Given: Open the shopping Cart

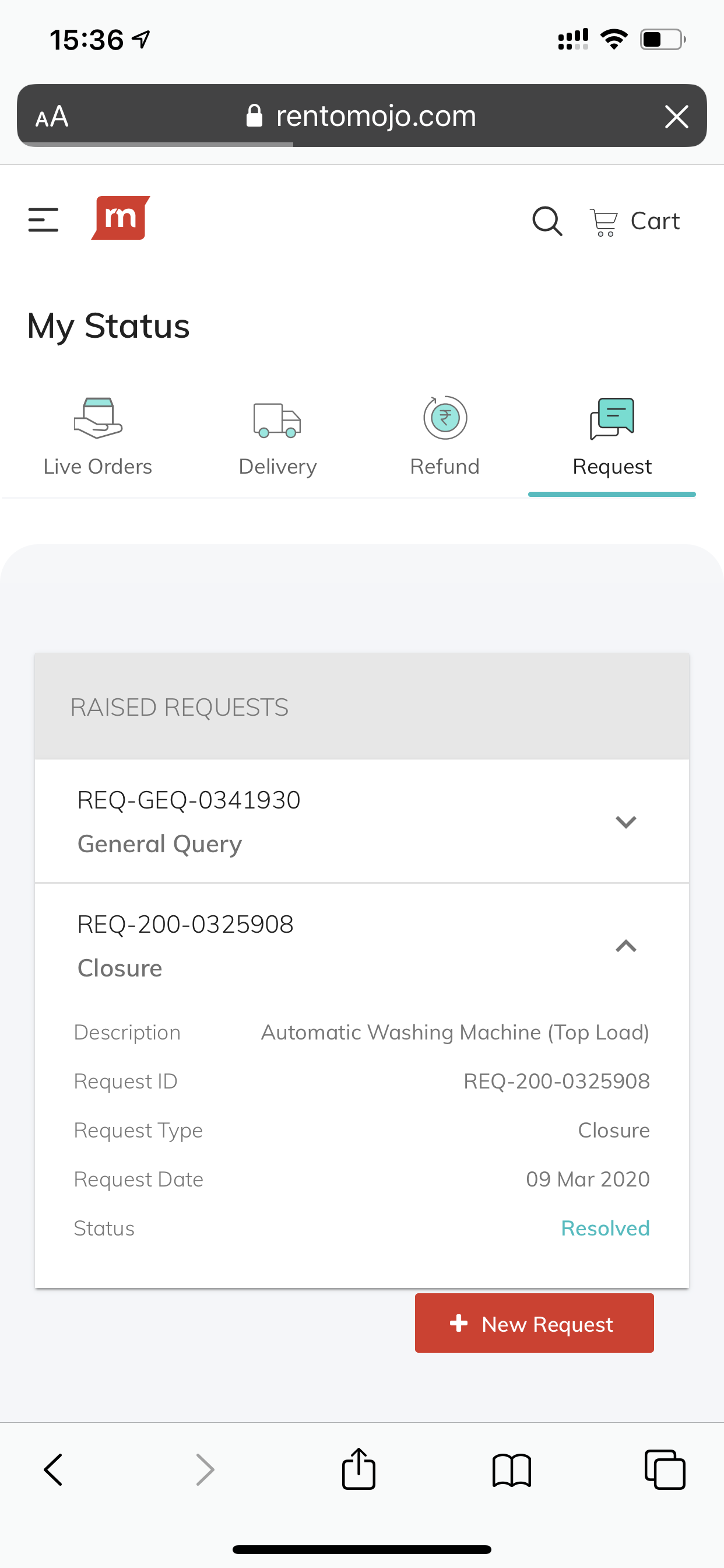Looking at the screenshot, I should [x=635, y=222].
